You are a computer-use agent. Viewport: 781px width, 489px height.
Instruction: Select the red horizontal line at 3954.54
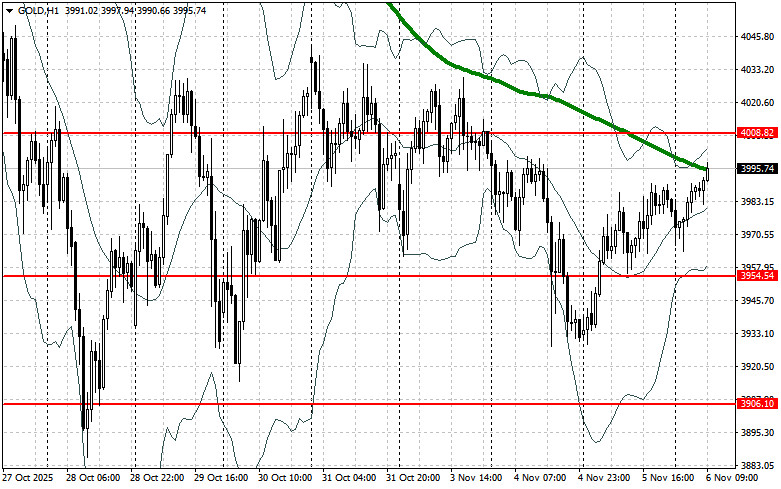(x=300, y=275)
